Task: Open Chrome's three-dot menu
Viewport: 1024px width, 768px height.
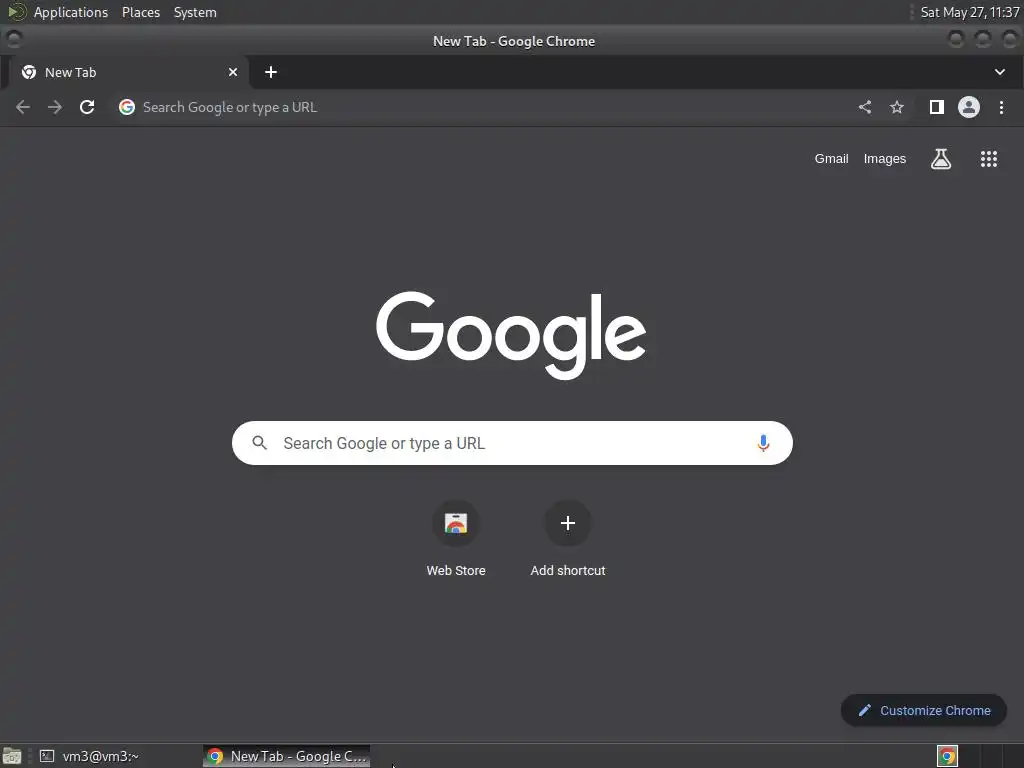Action: [x=1001, y=107]
